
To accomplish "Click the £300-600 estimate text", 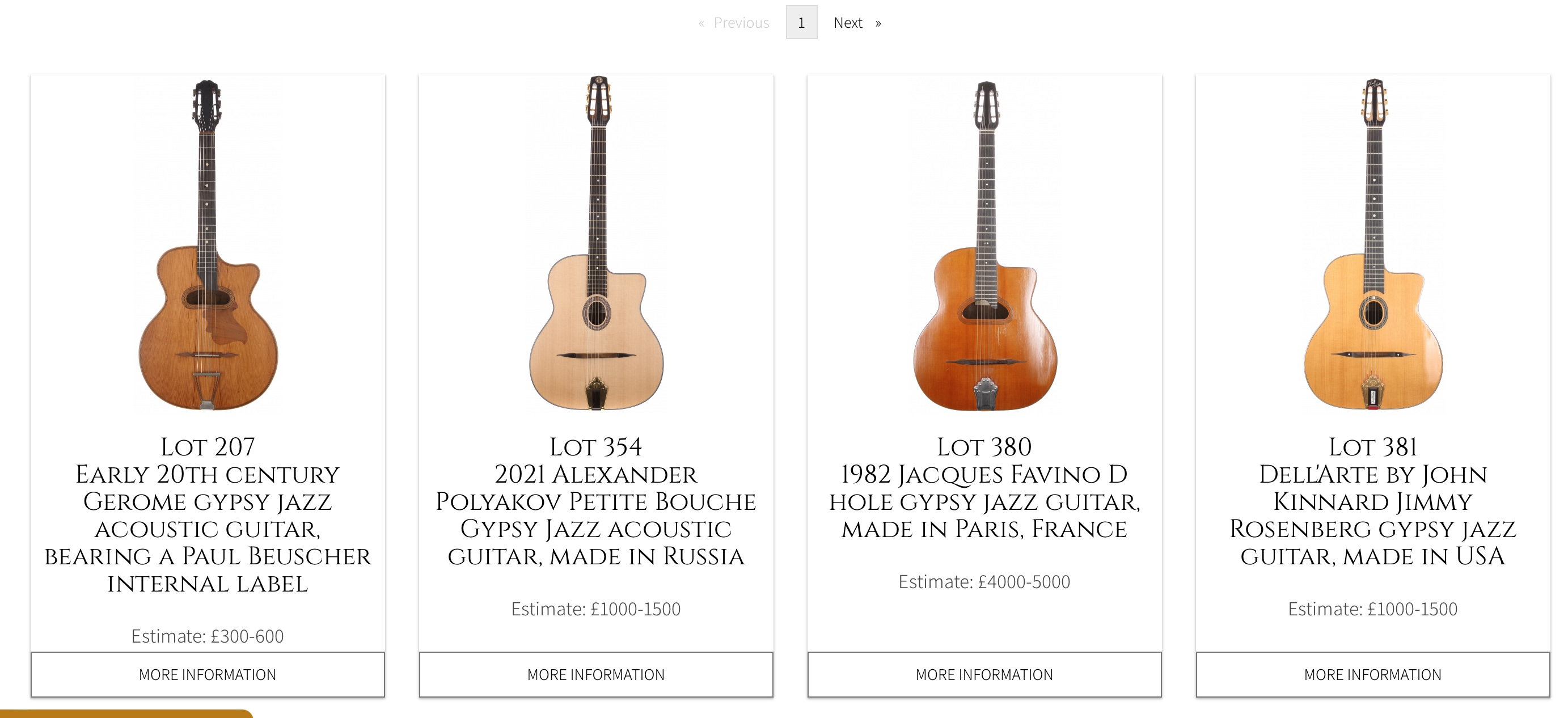I will point(208,636).
